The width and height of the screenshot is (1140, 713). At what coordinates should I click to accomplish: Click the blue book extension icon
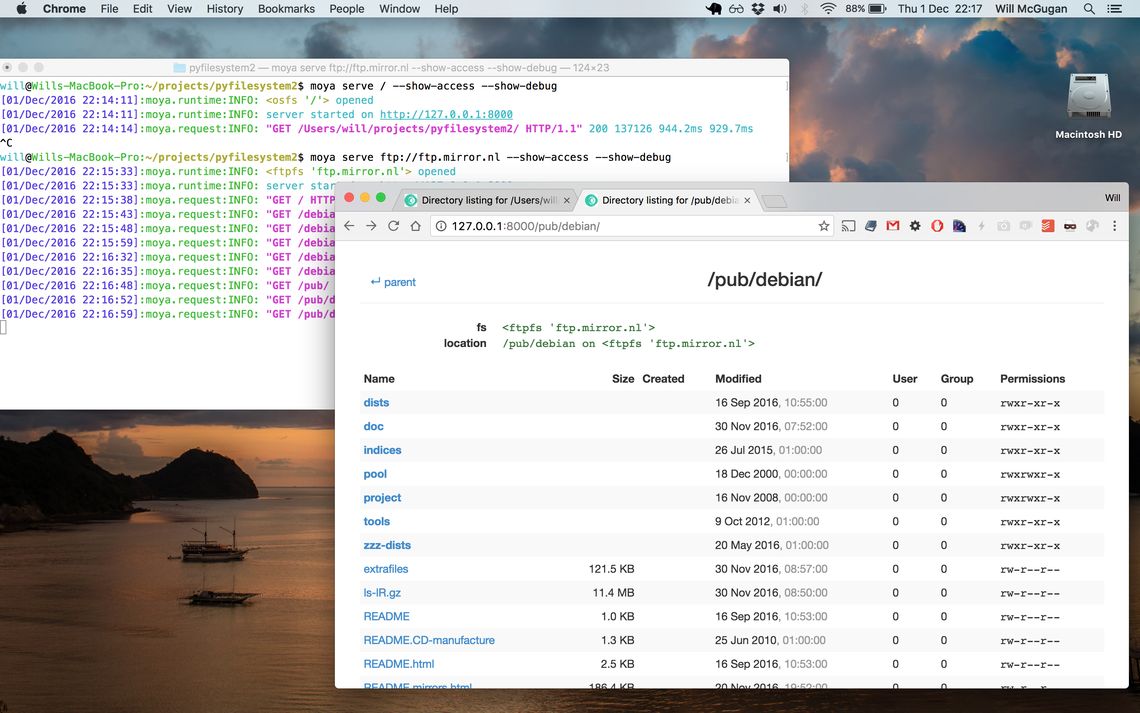pyautogui.click(x=870, y=226)
